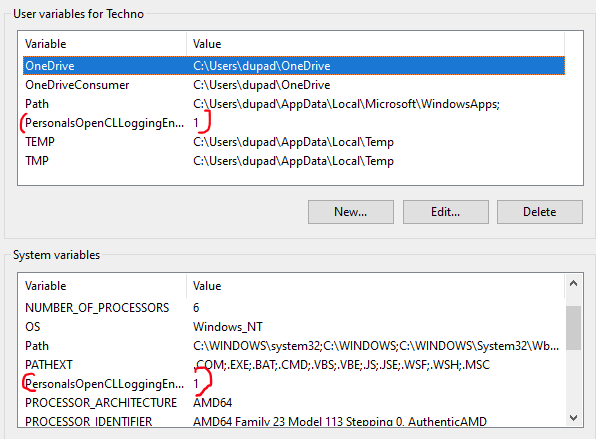Select the OneDriveConsumer variable row
The image size is (596, 439).
pos(294,85)
